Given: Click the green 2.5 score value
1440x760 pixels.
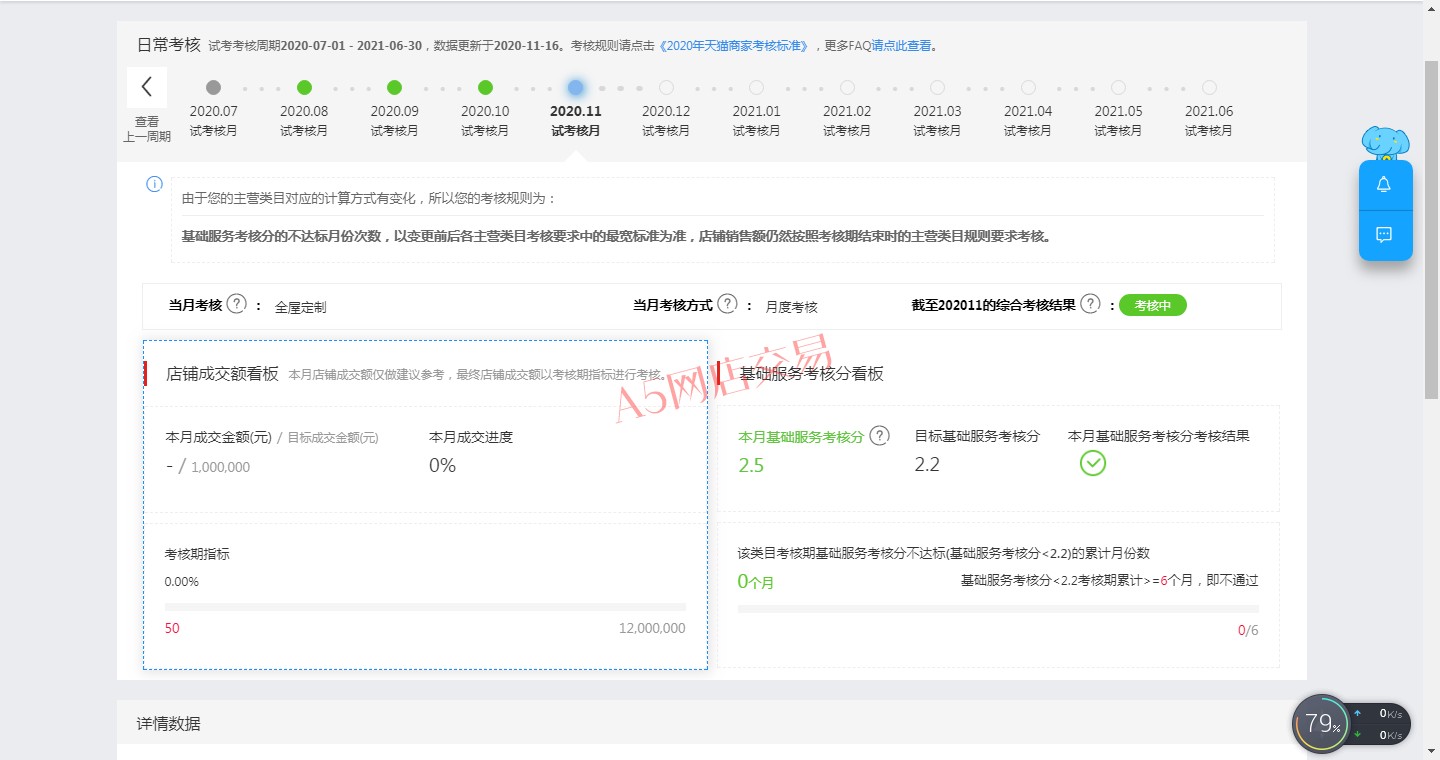Looking at the screenshot, I should [x=751, y=466].
